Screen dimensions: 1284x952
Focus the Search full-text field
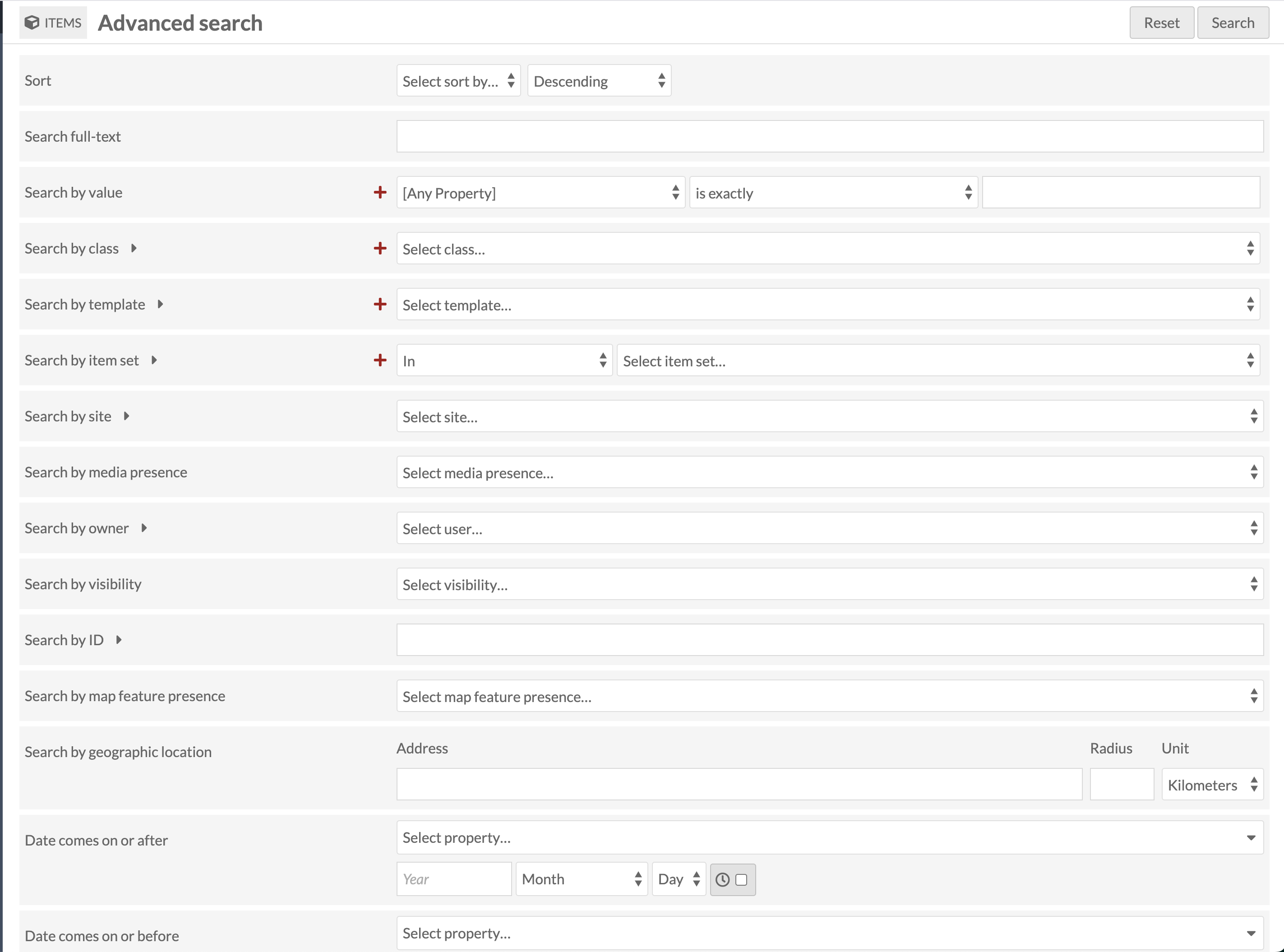830,136
